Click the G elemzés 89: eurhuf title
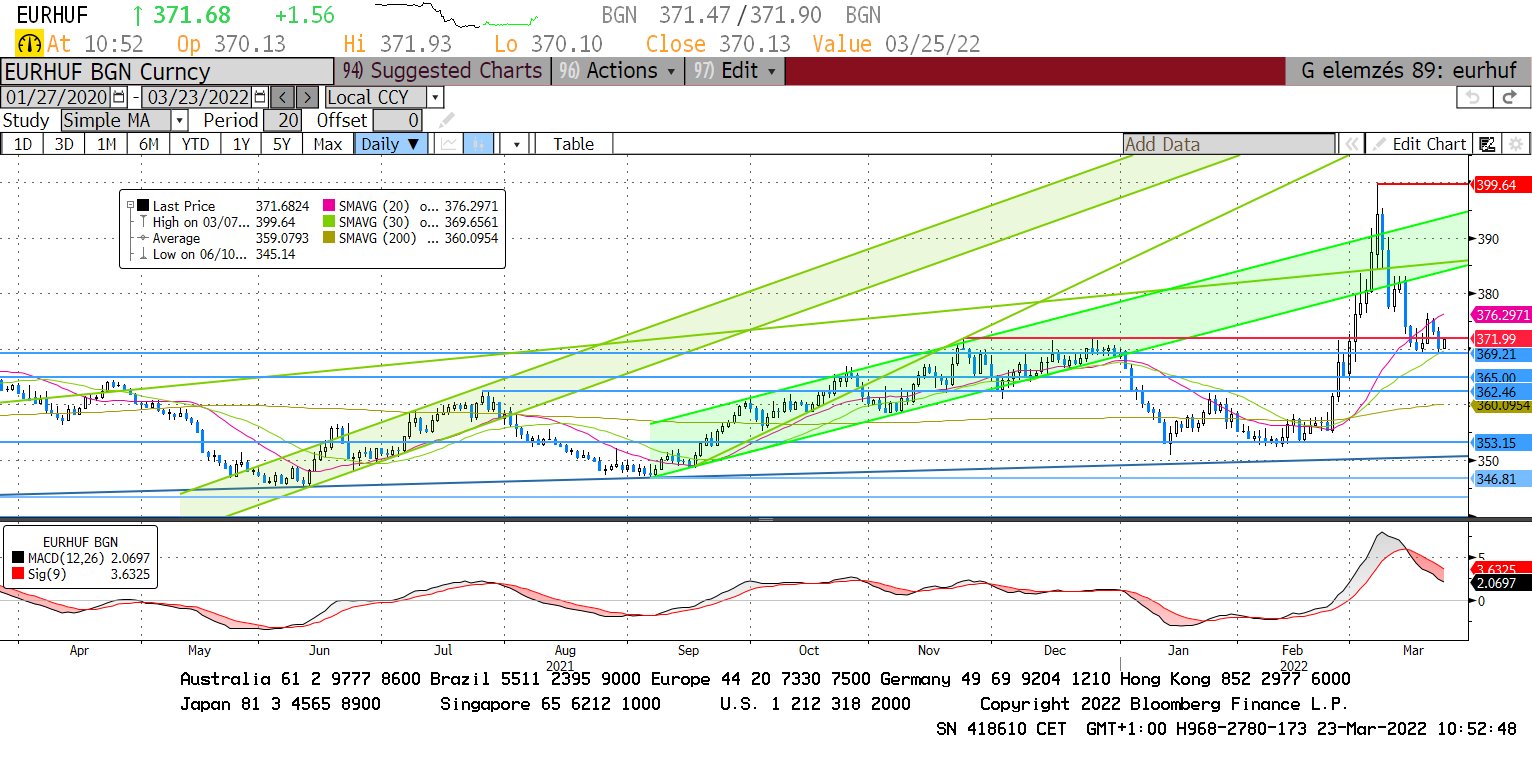Screen dimensions: 1532x758 point(1409,71)
